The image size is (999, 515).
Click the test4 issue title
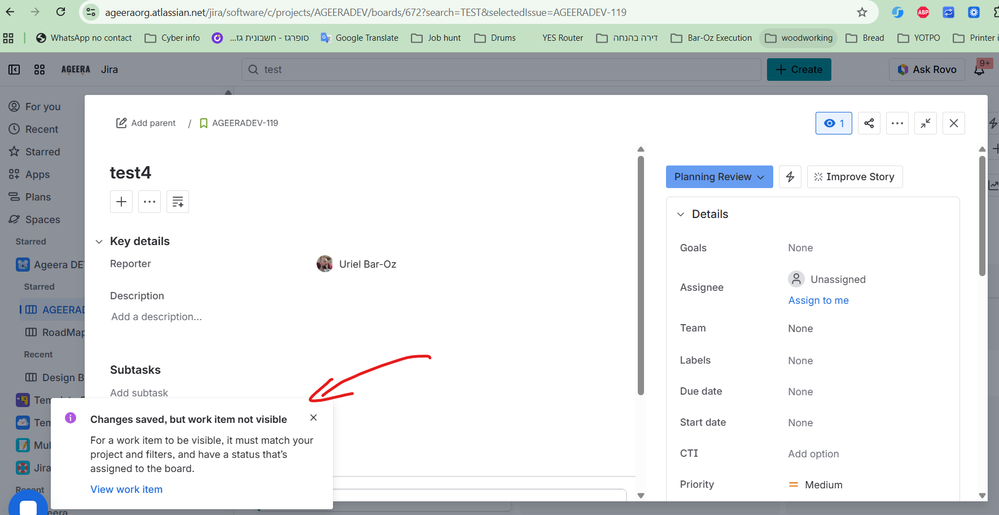pyautogui.click(x=131, y=173)
